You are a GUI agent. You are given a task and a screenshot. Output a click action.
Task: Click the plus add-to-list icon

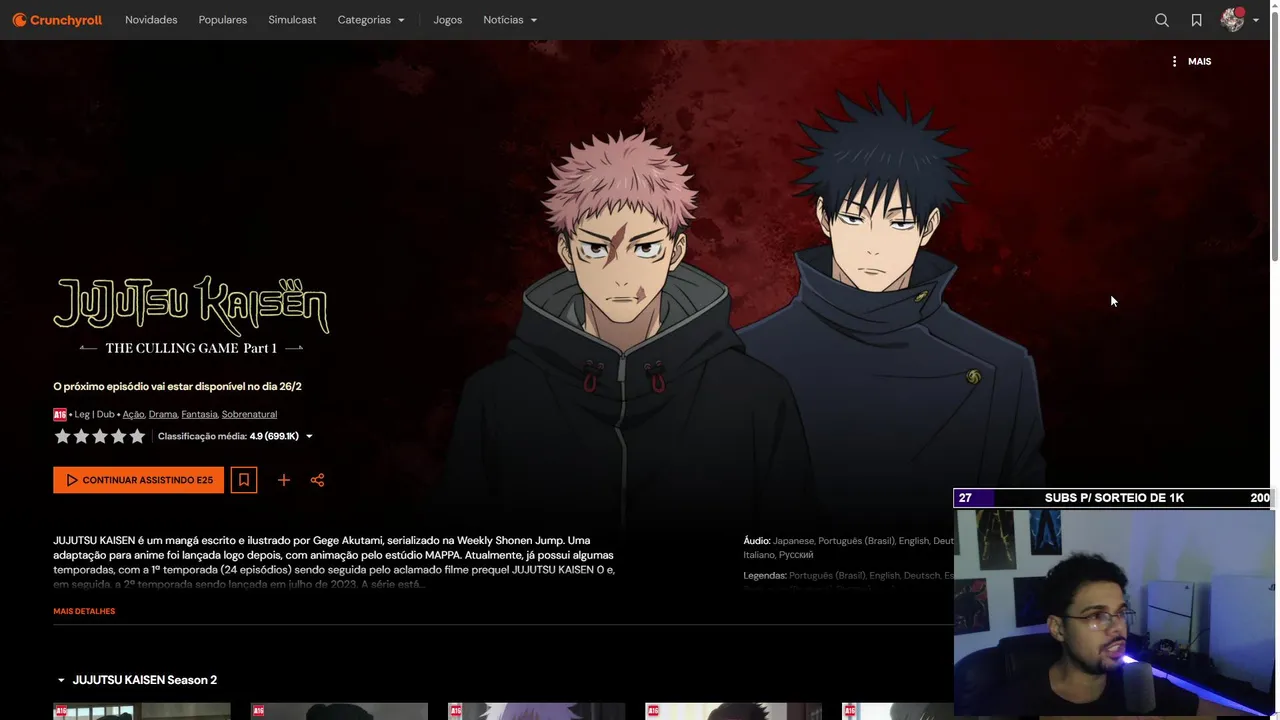(284, 480)
